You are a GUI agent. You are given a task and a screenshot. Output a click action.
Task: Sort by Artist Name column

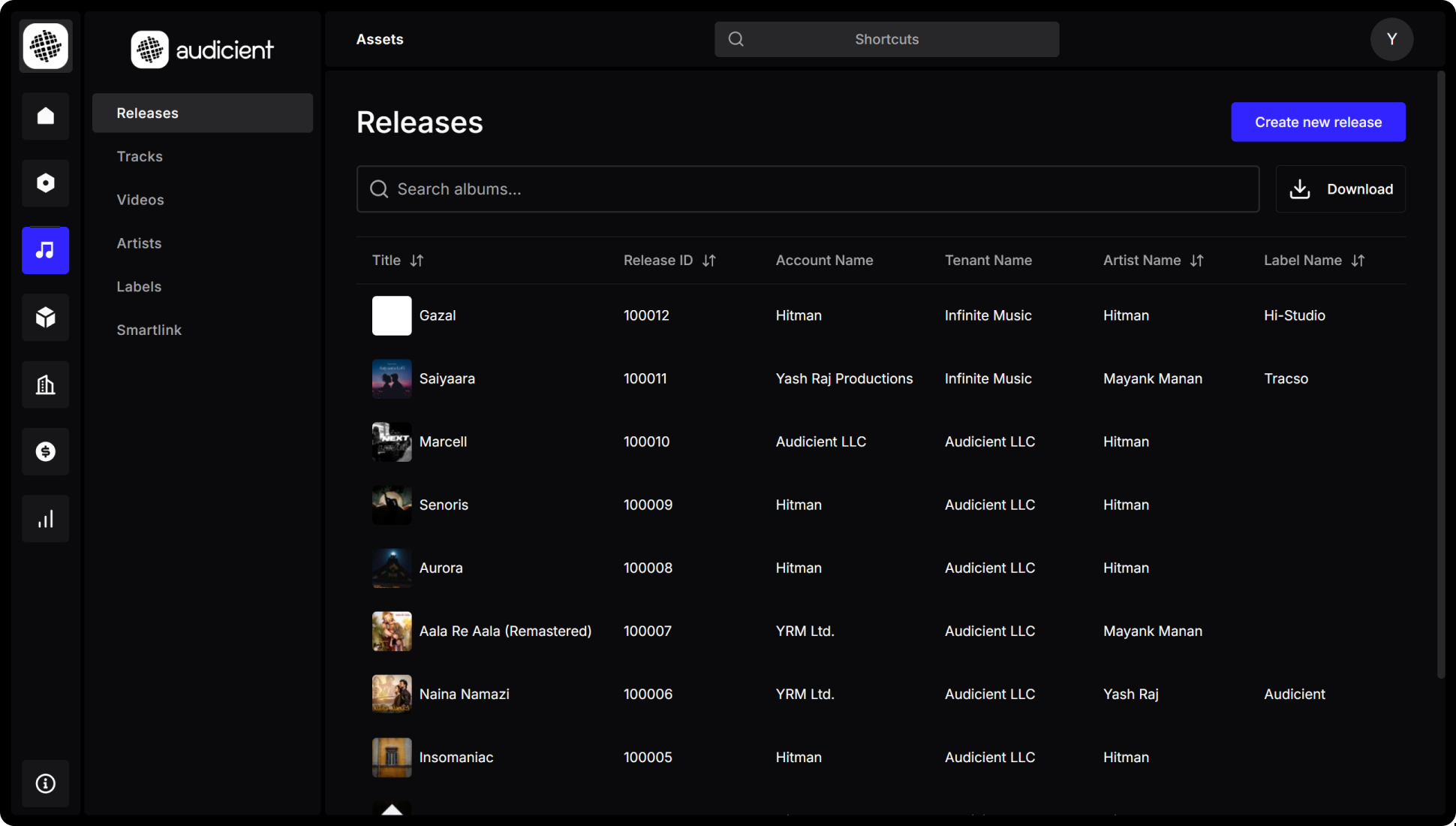click(x=1197, y=261)
